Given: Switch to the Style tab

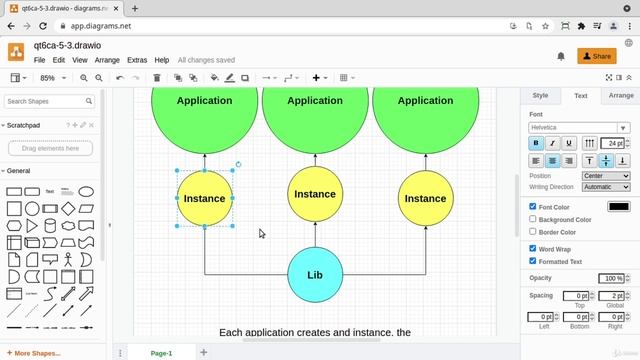Looking at the screenshot, I should pyautogui.click(x=540, y=96).
